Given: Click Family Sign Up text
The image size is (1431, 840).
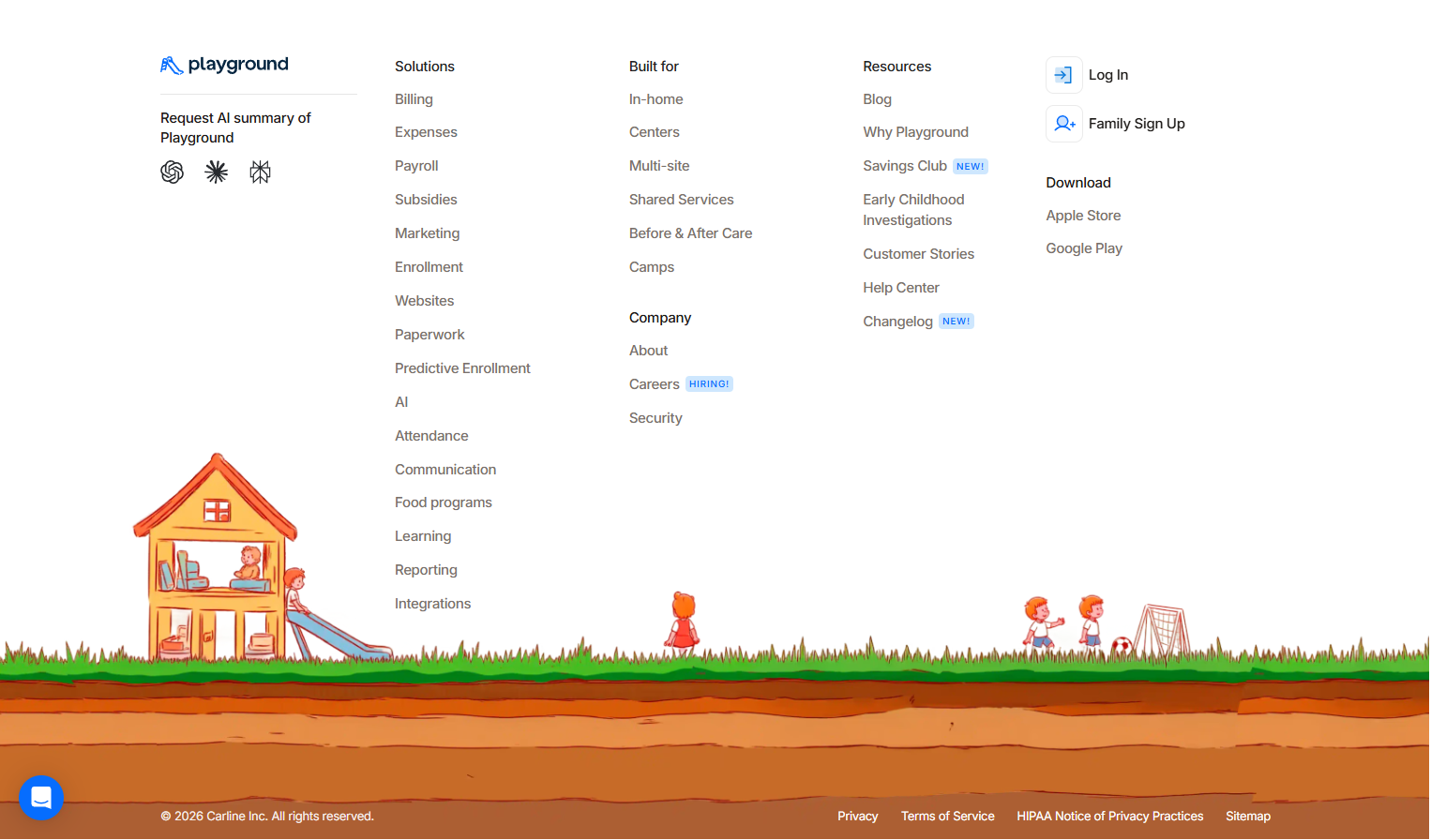Looking at the screenshot, I should [x=1137, y=124].
